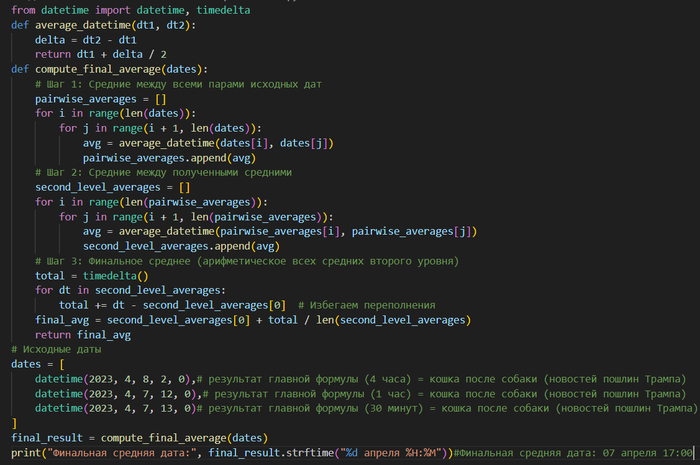Screen dimensions: 700x465
Task: Click the 'final_result = compute_final_average(dates)' line
Action: tap(139, 438)
